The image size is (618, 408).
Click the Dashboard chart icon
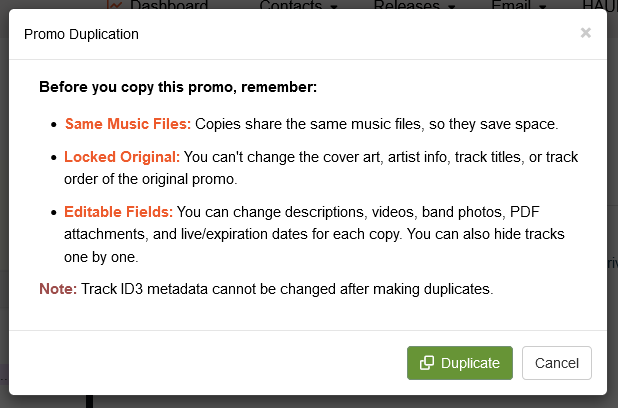(x=114, y=5)
